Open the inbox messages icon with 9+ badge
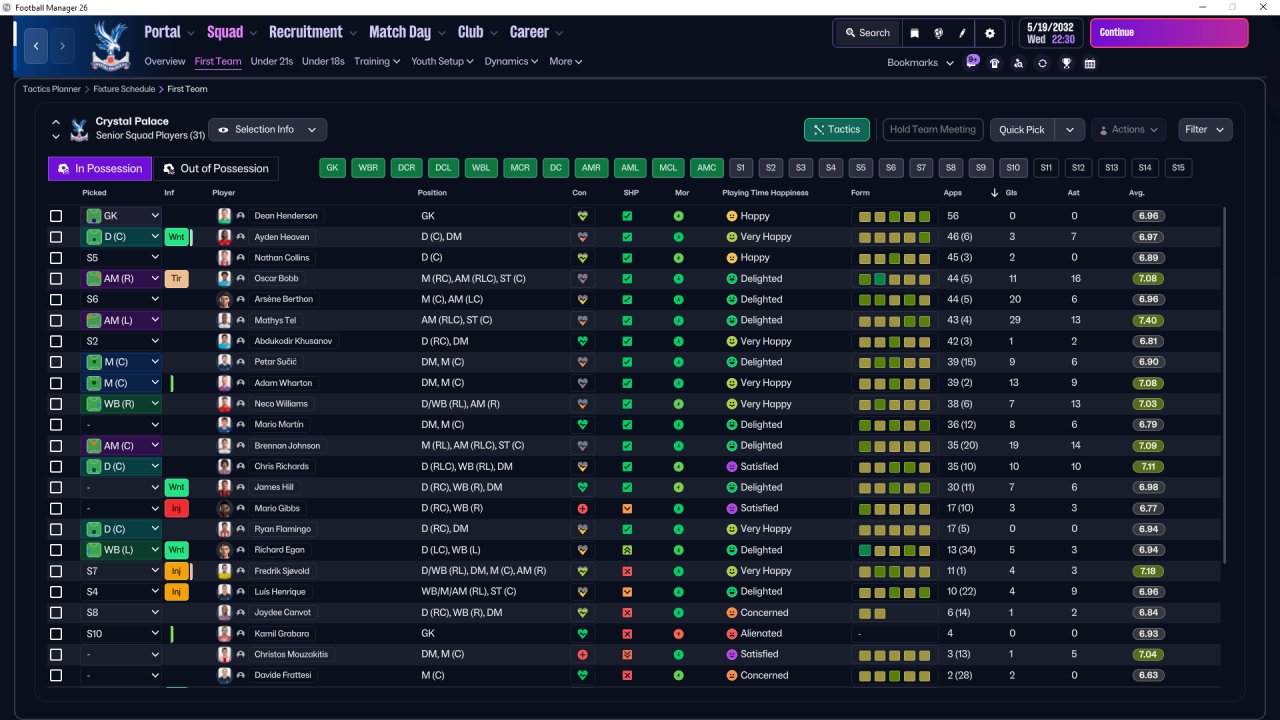1280x720 pixels. click(x=972, y=61)
